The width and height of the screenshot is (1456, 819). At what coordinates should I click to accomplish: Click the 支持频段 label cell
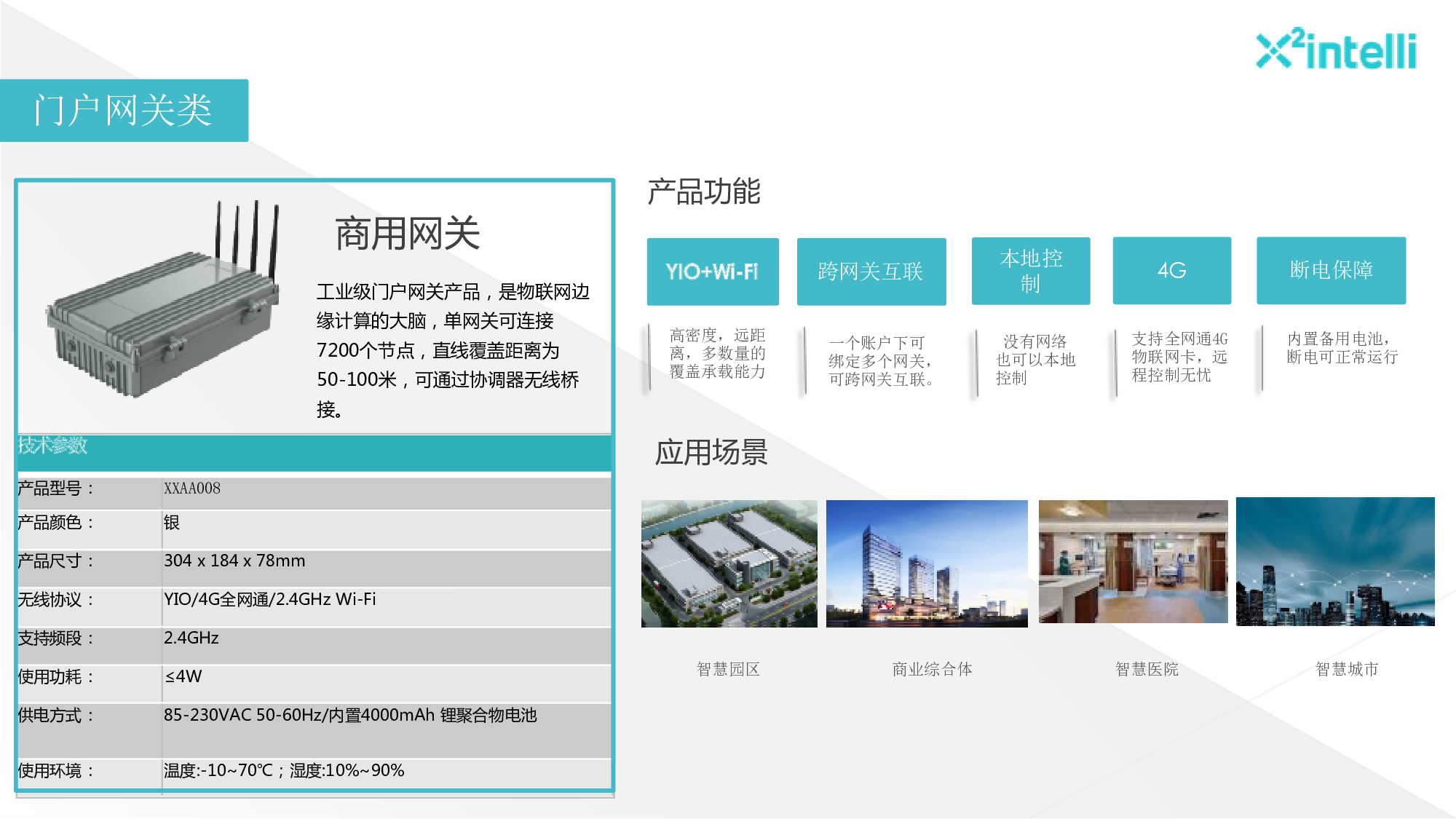point(89,646)
